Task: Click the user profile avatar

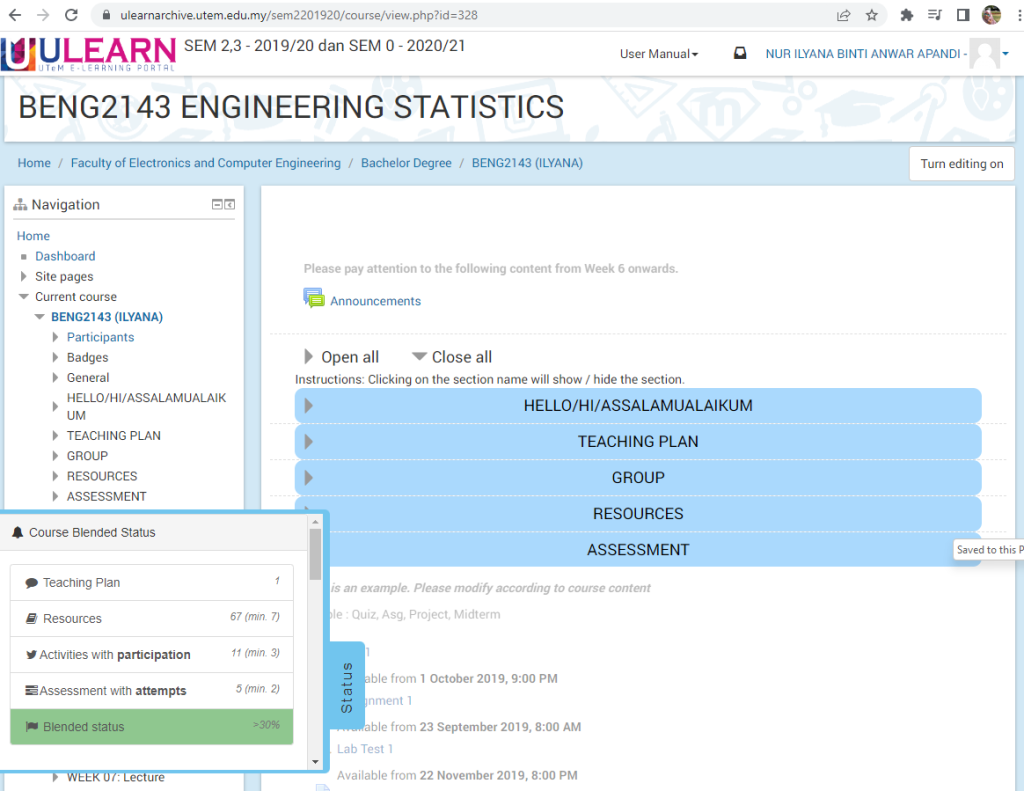Action: click(984, 54)
